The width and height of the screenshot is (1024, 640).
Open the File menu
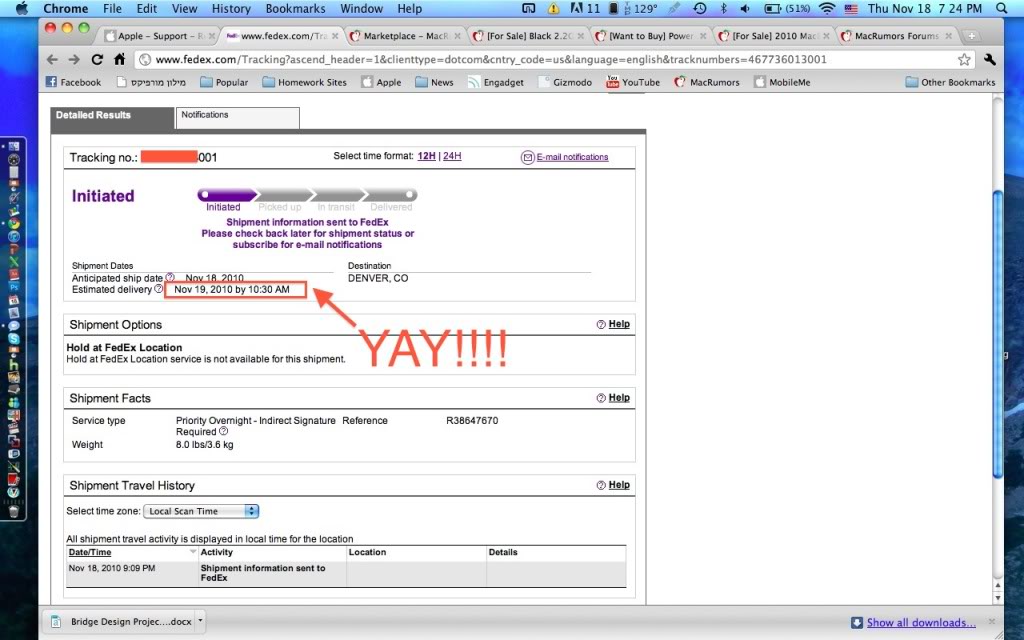pyautogui.click(x=112, y=8)
